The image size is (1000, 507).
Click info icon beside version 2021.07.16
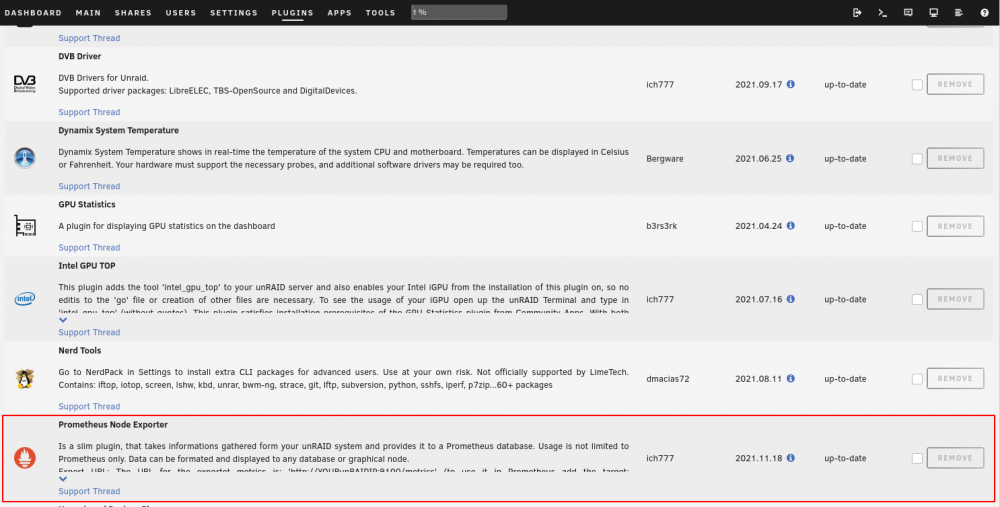click(x=791, y=299)
